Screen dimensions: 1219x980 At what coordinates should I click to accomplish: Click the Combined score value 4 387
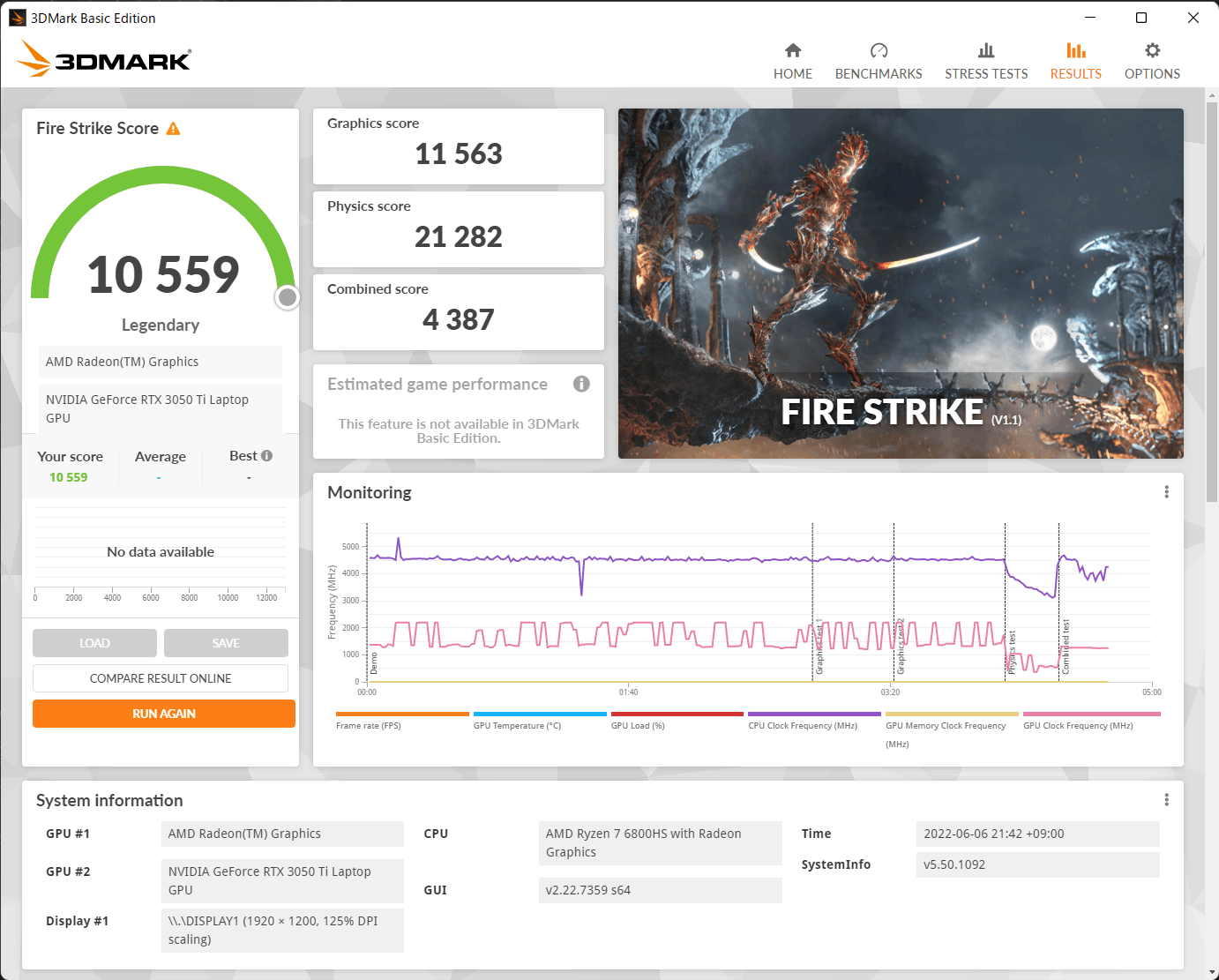pyautogui.click(x=459, y=320)
